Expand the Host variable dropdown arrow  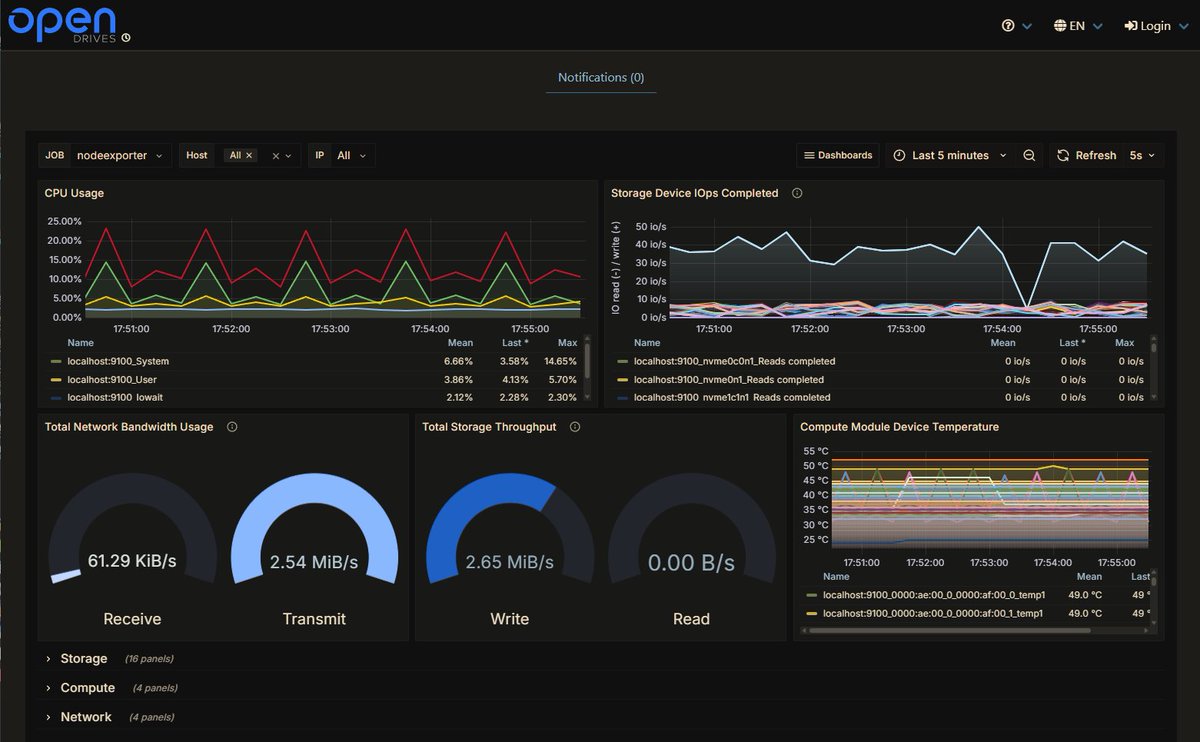[289, 156]
